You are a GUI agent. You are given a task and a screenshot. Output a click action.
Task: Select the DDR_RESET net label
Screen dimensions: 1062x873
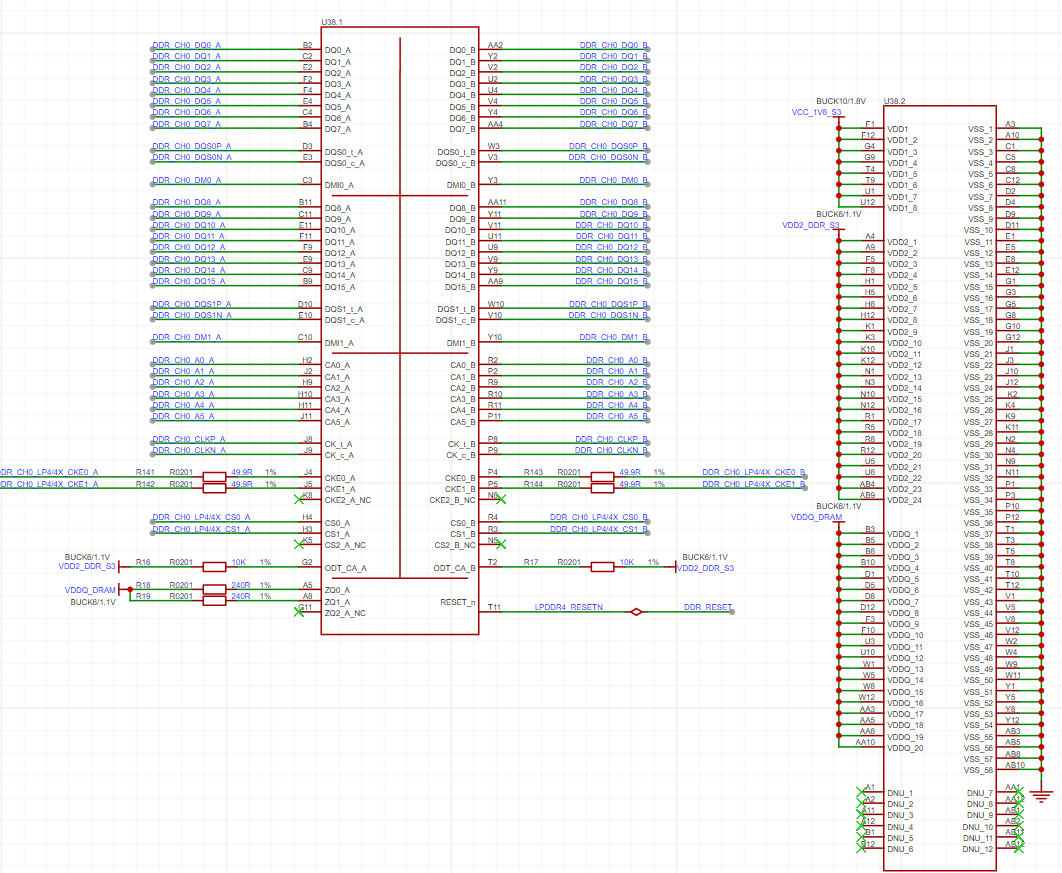[x=708, y=607]
